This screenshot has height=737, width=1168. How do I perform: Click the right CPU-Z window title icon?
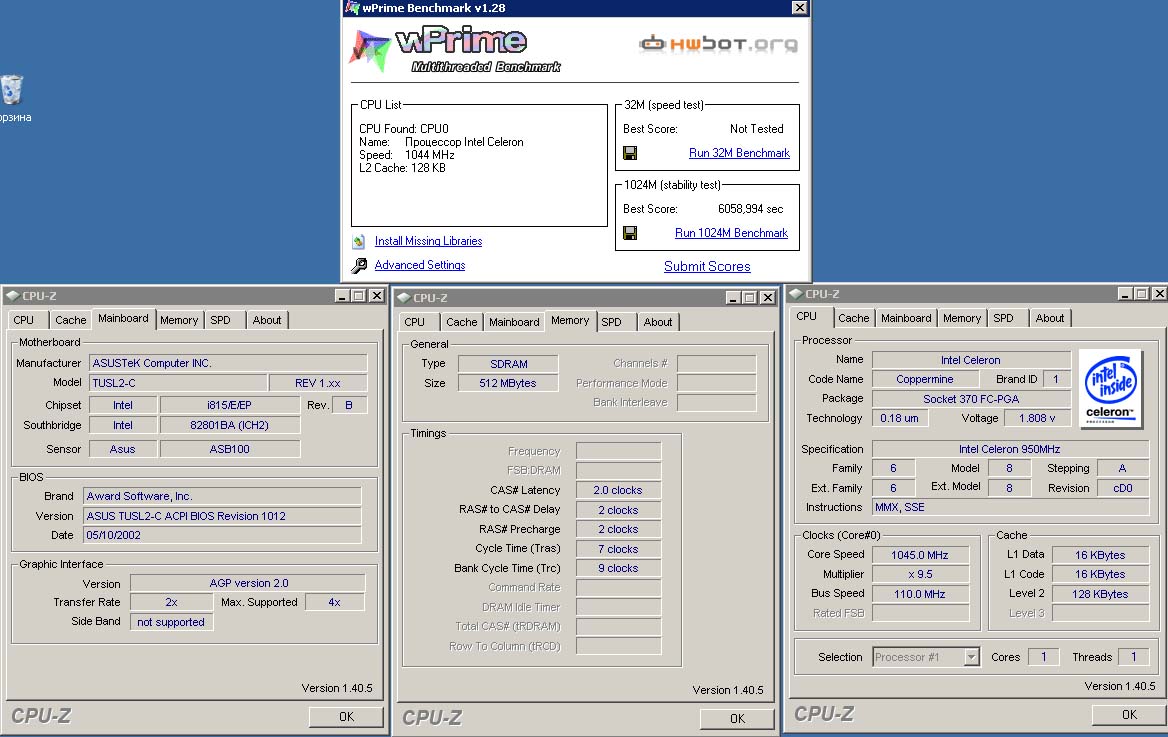click(796, 294)
